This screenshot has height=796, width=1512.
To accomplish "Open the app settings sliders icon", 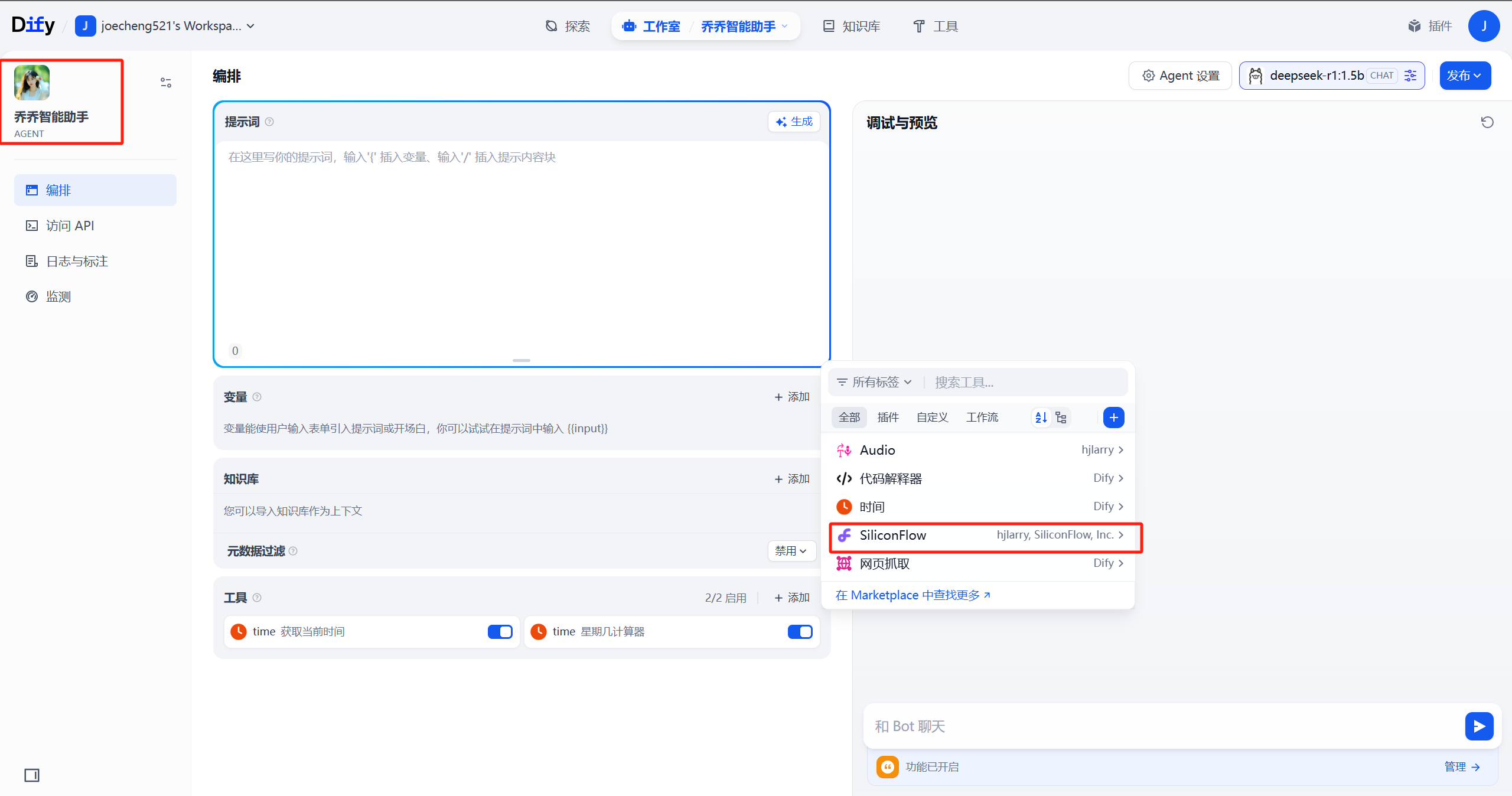I will click(166, 83).
